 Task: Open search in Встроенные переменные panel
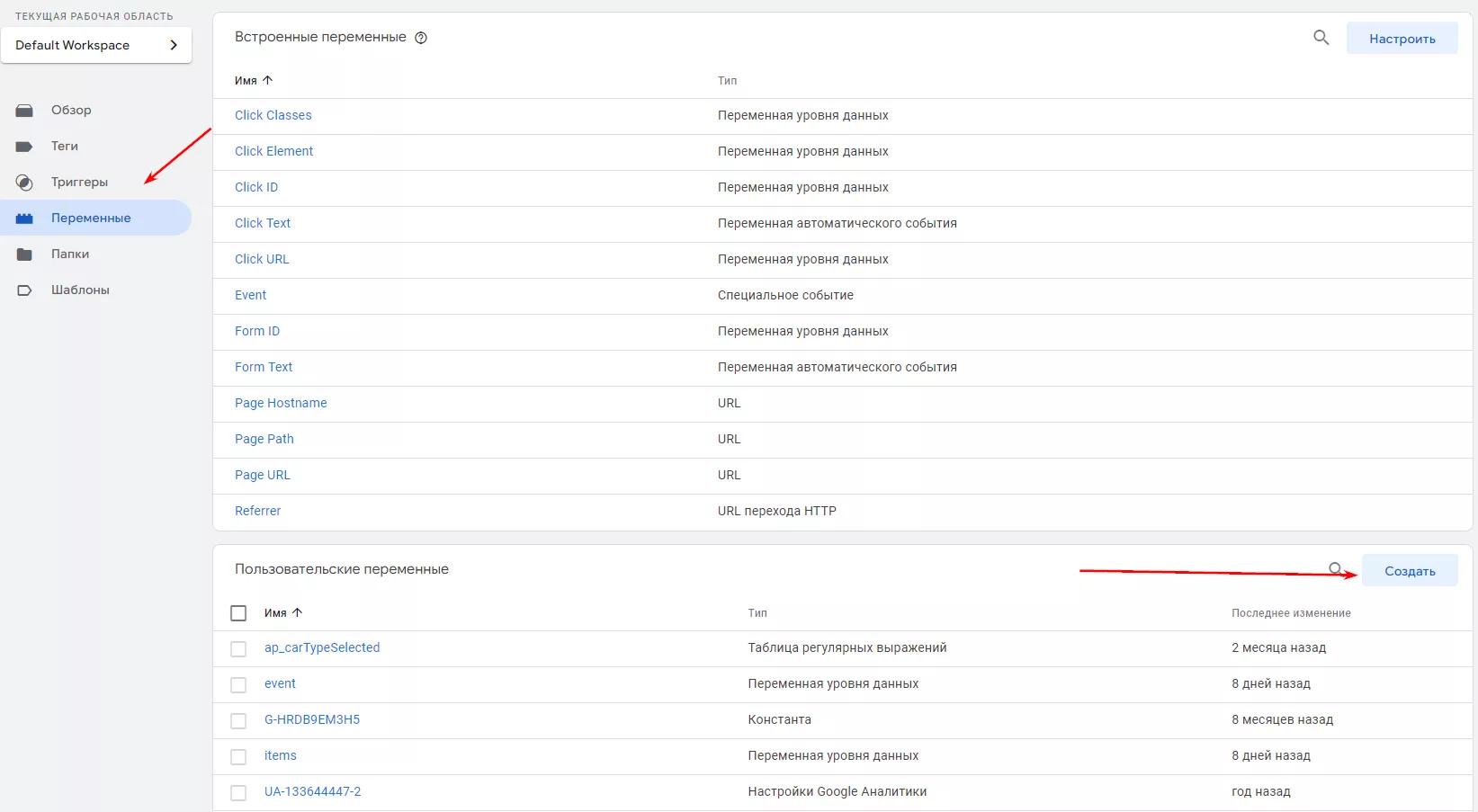coord(1321,38)
